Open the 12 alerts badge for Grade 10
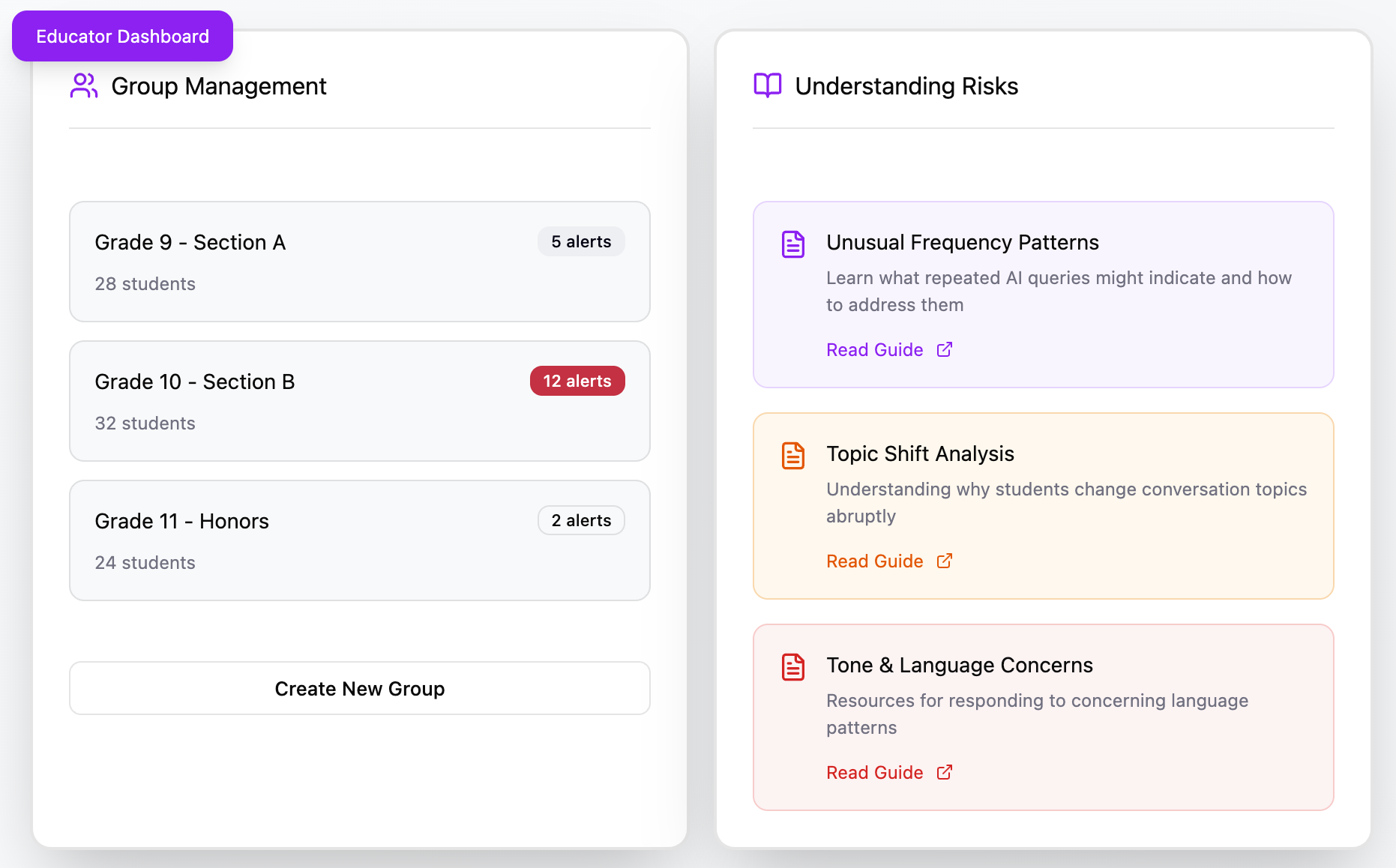 [x=577, y=381]
